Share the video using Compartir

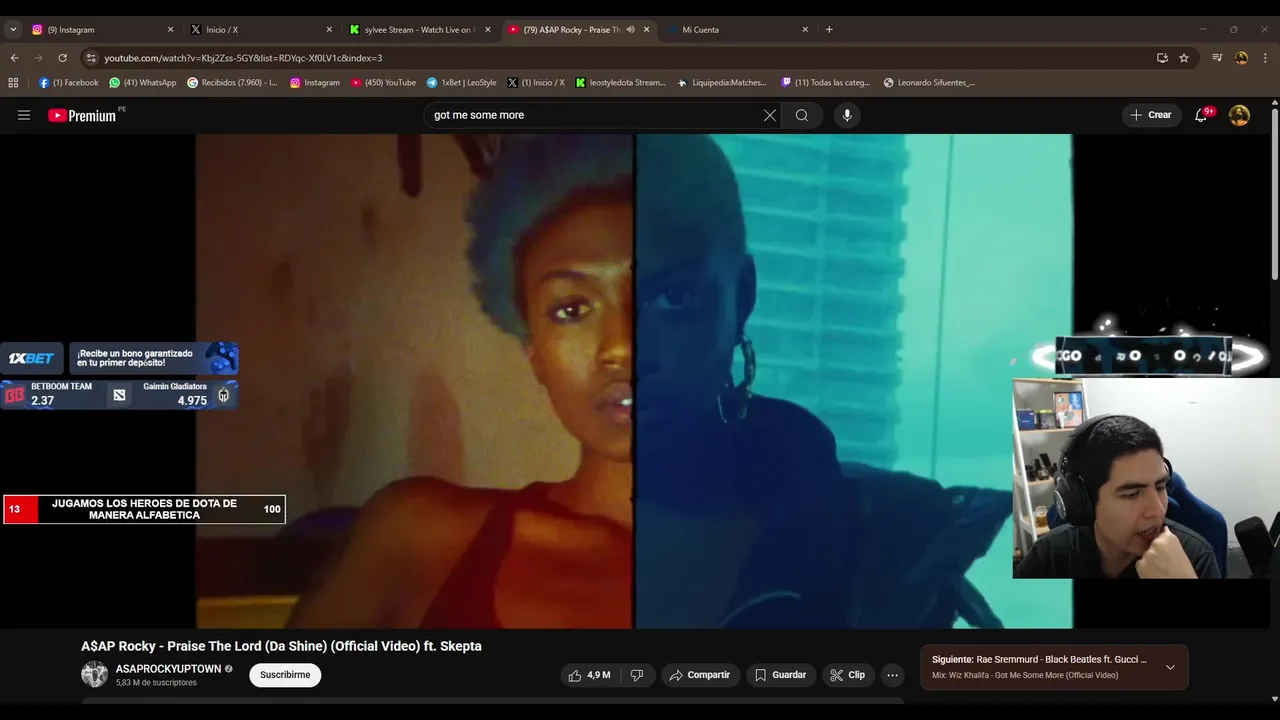click(700, 675)
